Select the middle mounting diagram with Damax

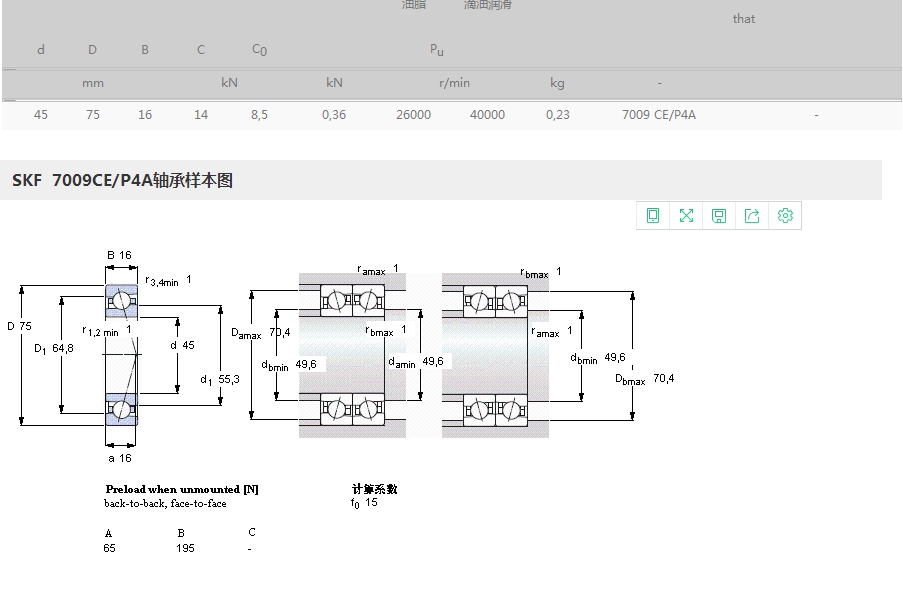tap(353, 355)
